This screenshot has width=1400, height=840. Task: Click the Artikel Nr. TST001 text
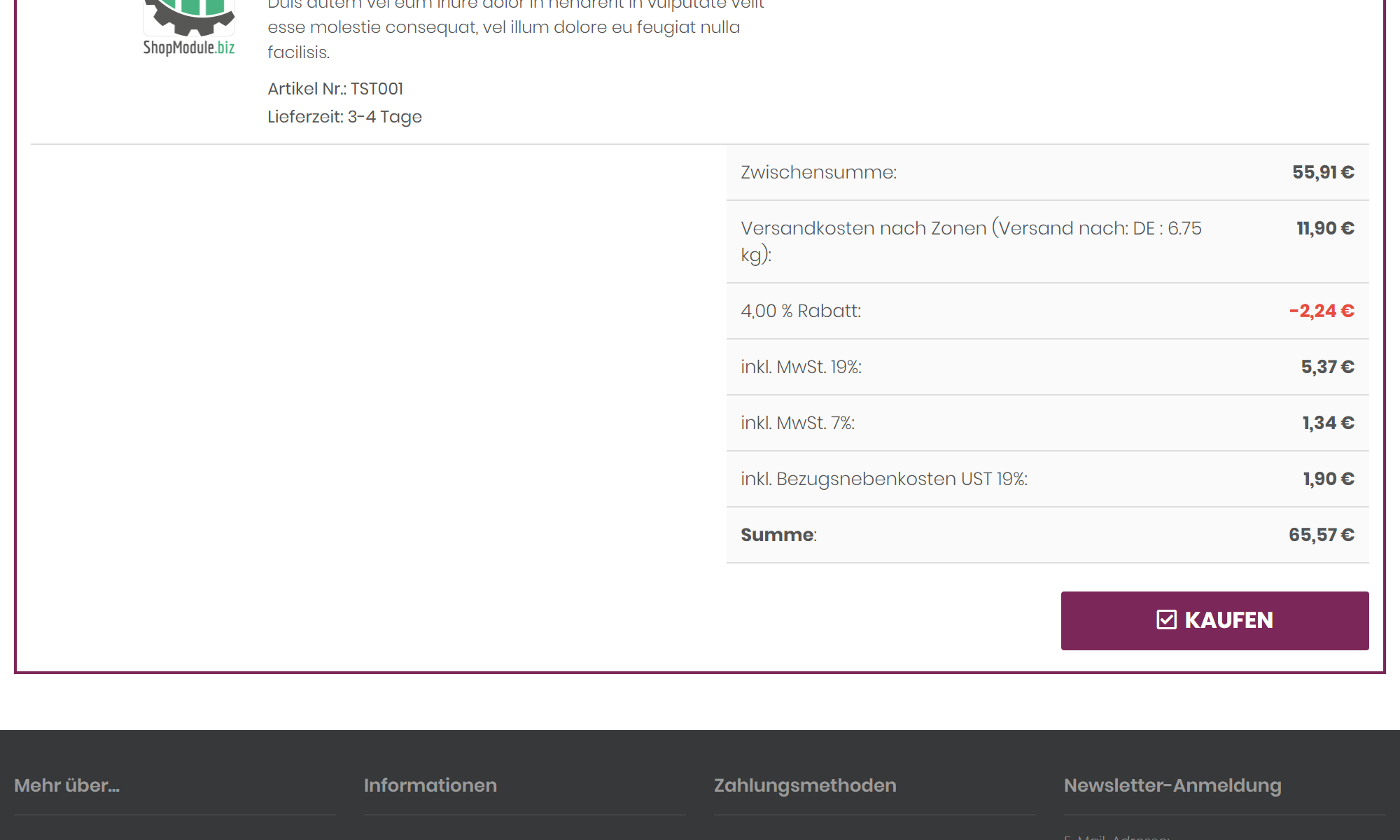click(x=335, y=89)
